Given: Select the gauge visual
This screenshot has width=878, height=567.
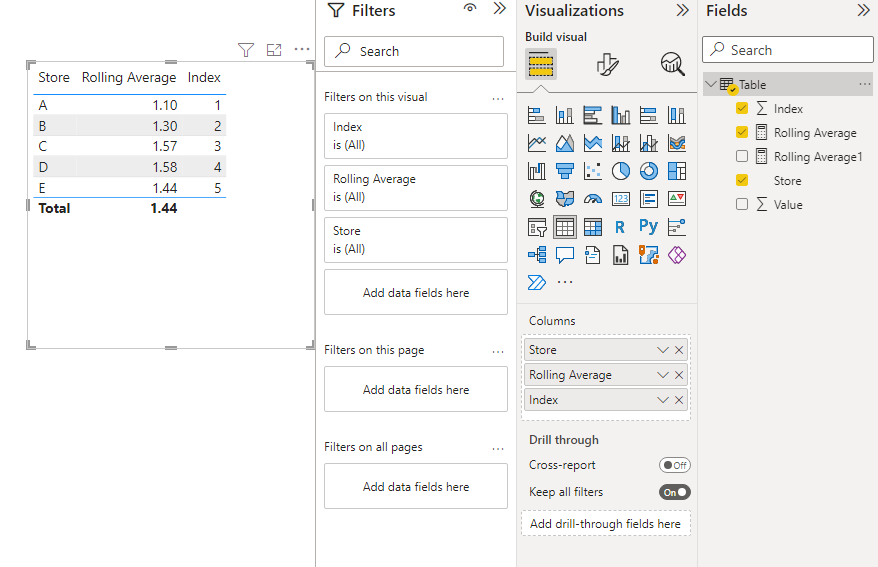Looking at the screenshot, I should pos(592,199).
